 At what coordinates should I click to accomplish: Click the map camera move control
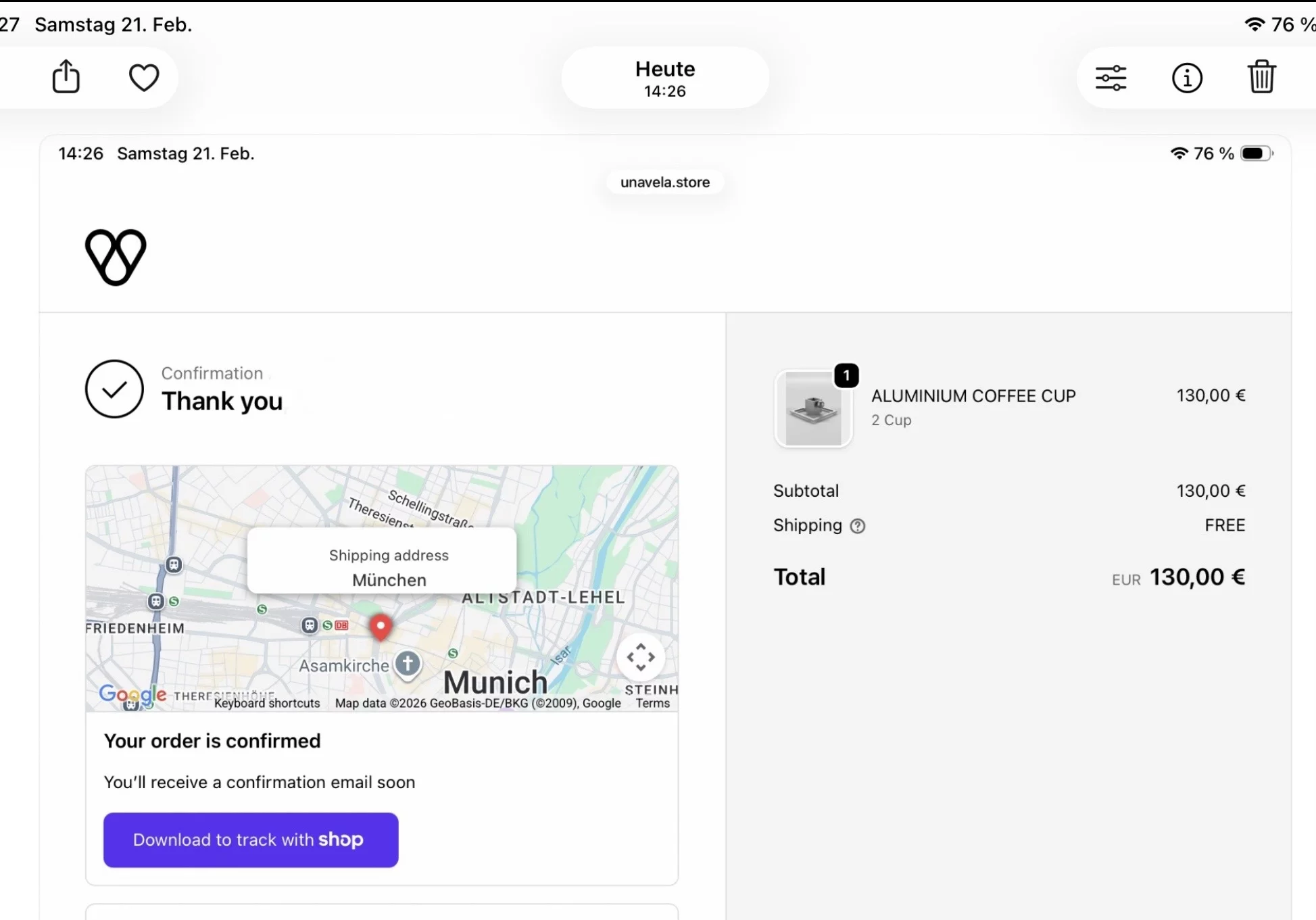640,657
